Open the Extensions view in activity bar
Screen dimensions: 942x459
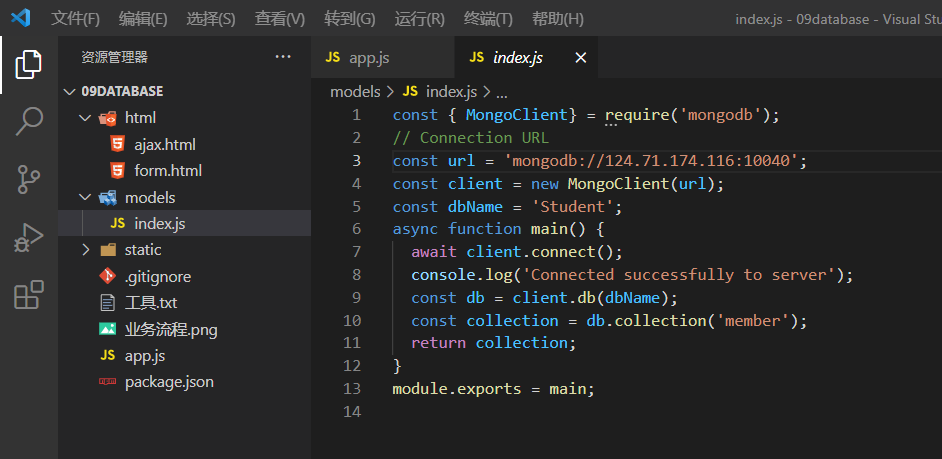tap(28, 294)
